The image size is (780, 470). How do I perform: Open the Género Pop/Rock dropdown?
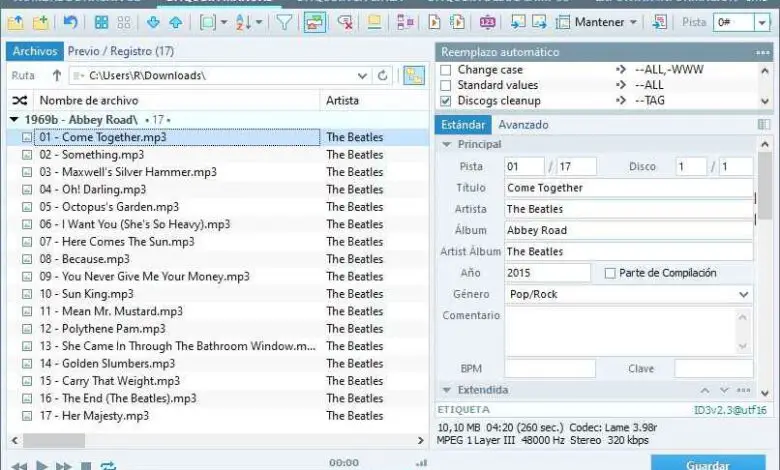[743, 294]
